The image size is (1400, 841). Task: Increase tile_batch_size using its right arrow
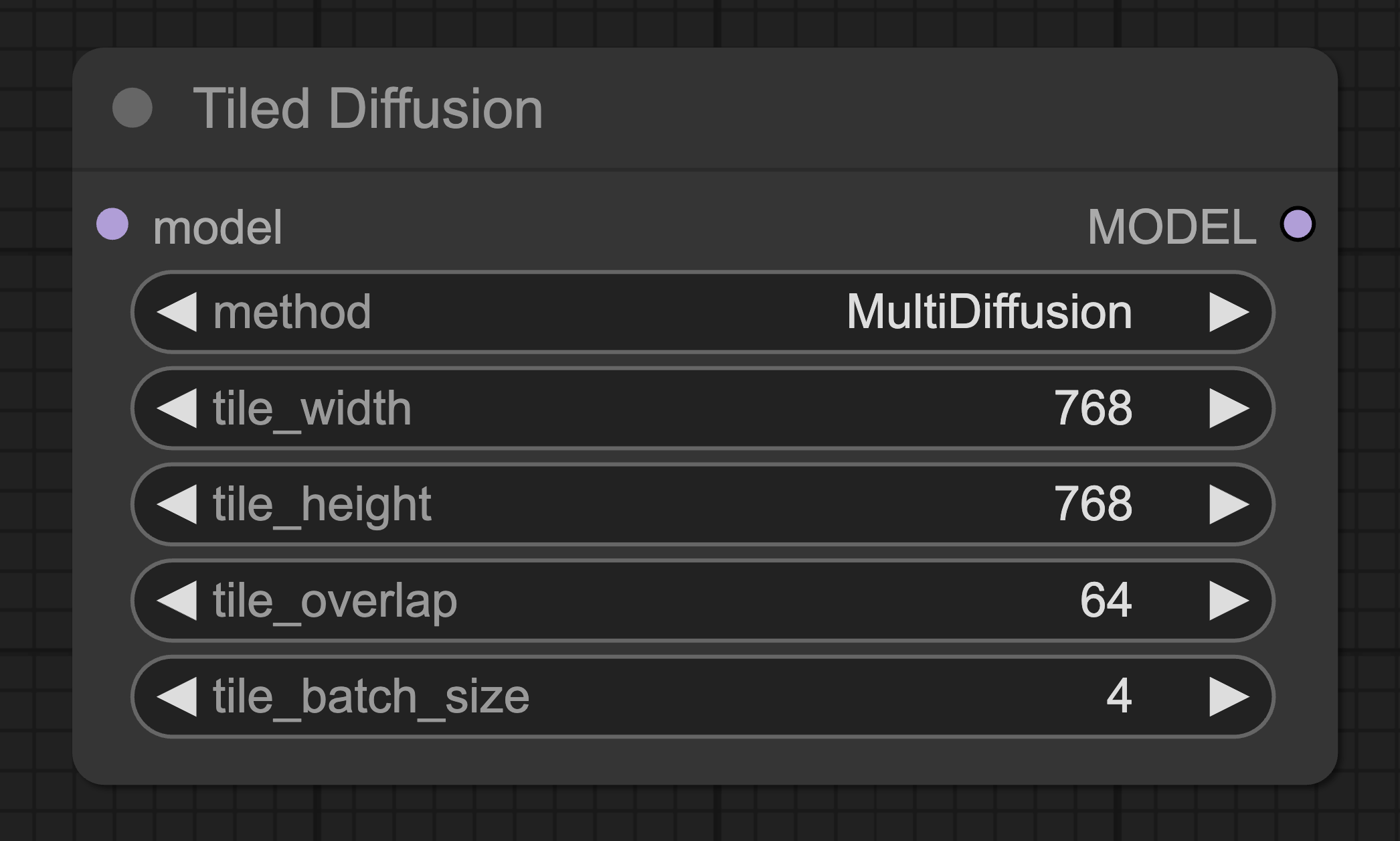pos(1231,697)
